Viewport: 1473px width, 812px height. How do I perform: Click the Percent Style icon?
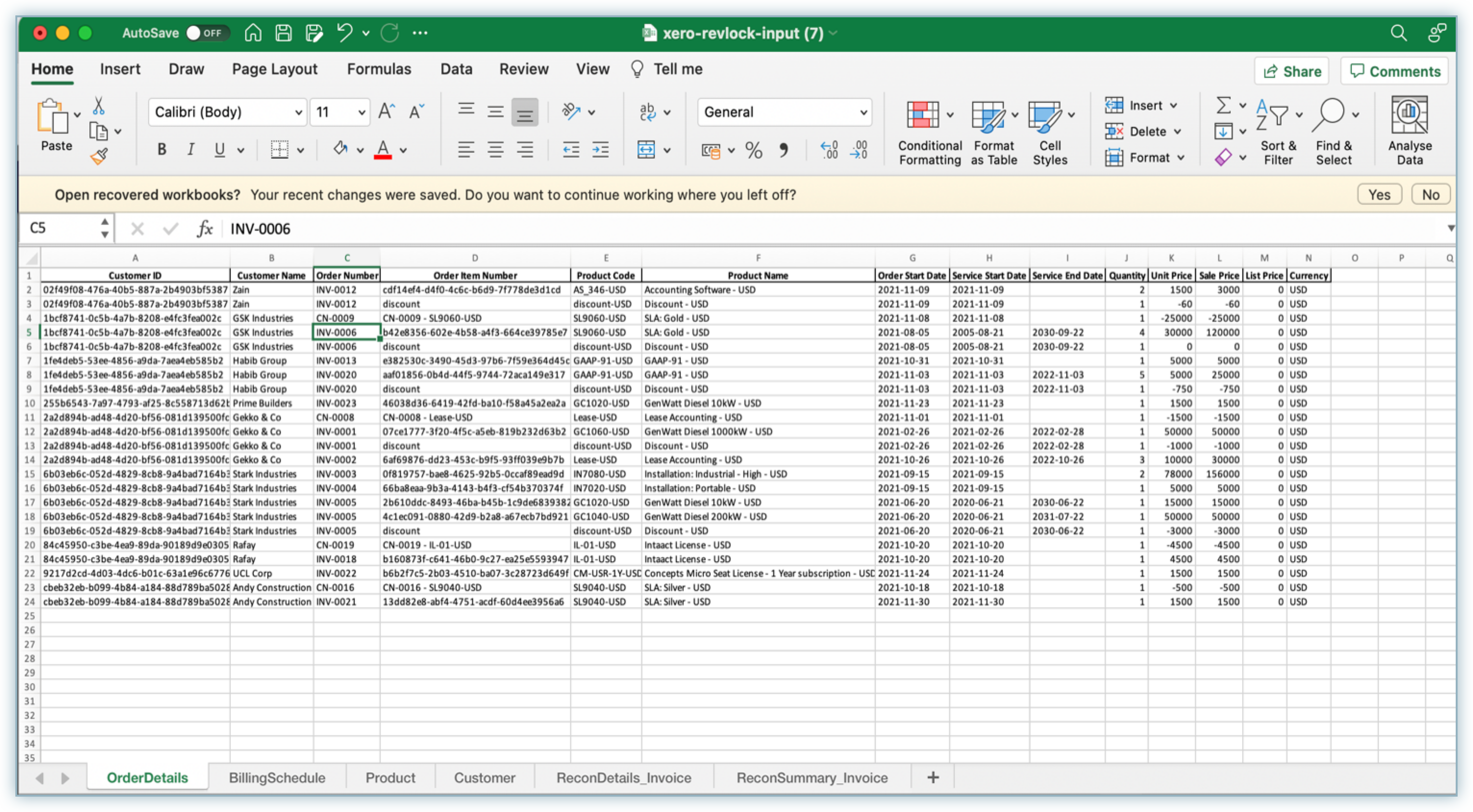click(754, 150)
